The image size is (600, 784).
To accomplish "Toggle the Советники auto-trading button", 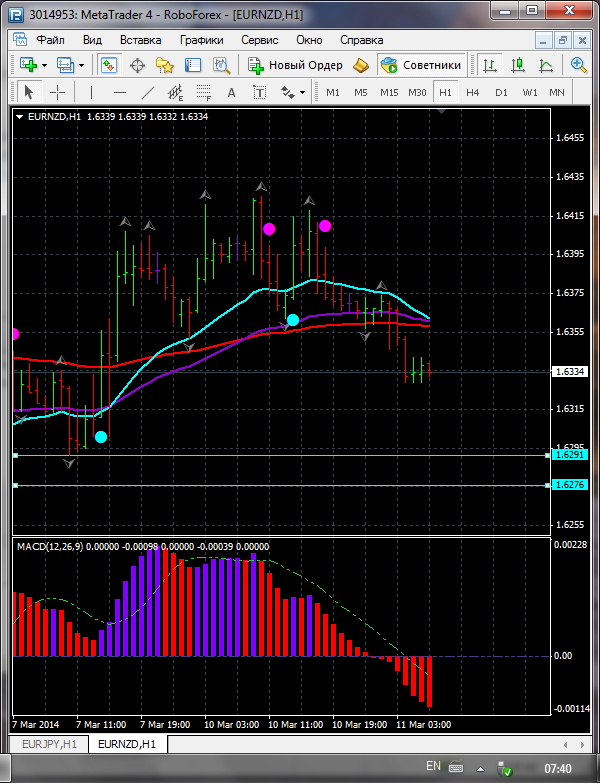I will [421, 65].
